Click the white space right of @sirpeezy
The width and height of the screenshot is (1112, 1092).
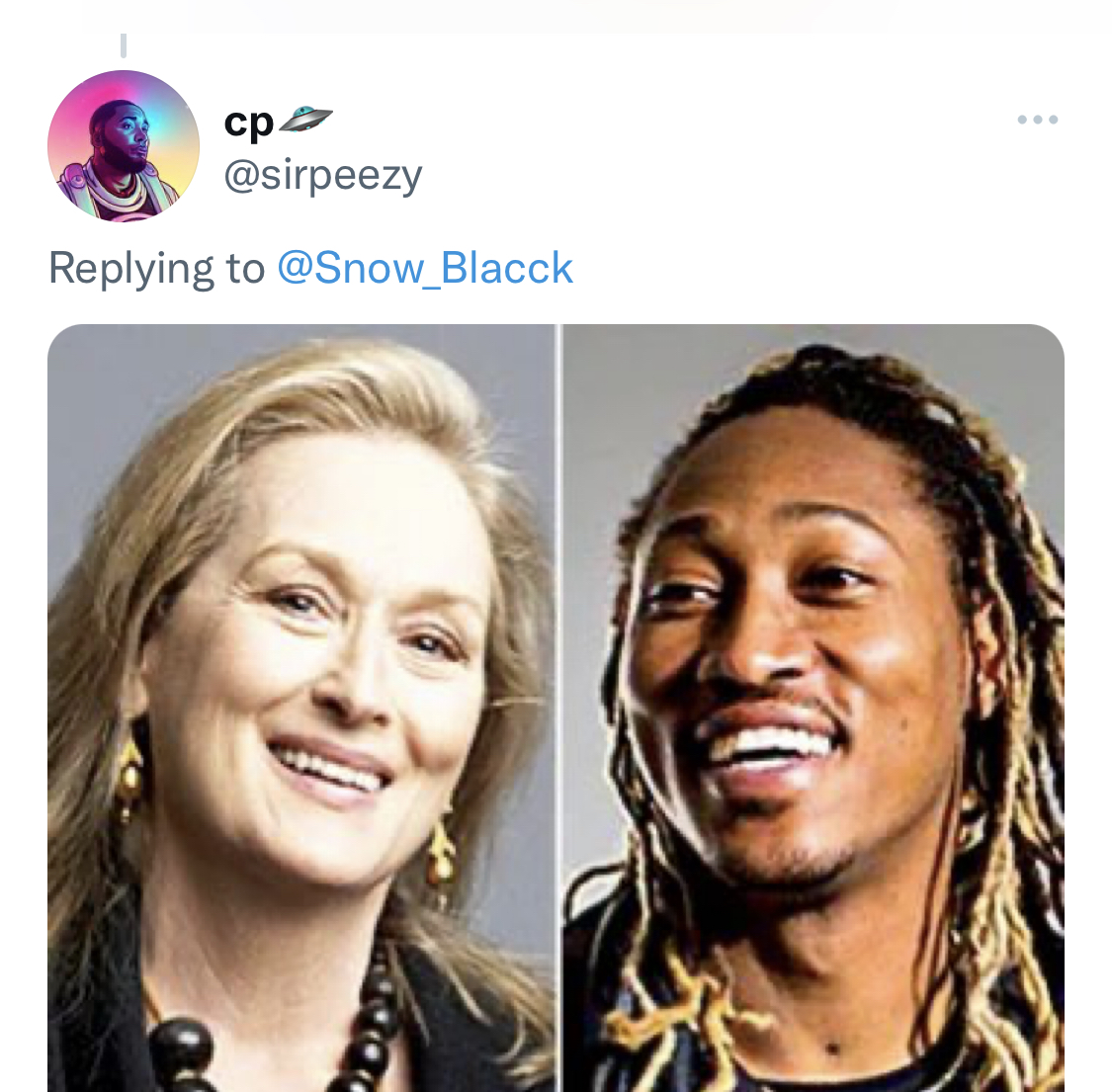709,175
